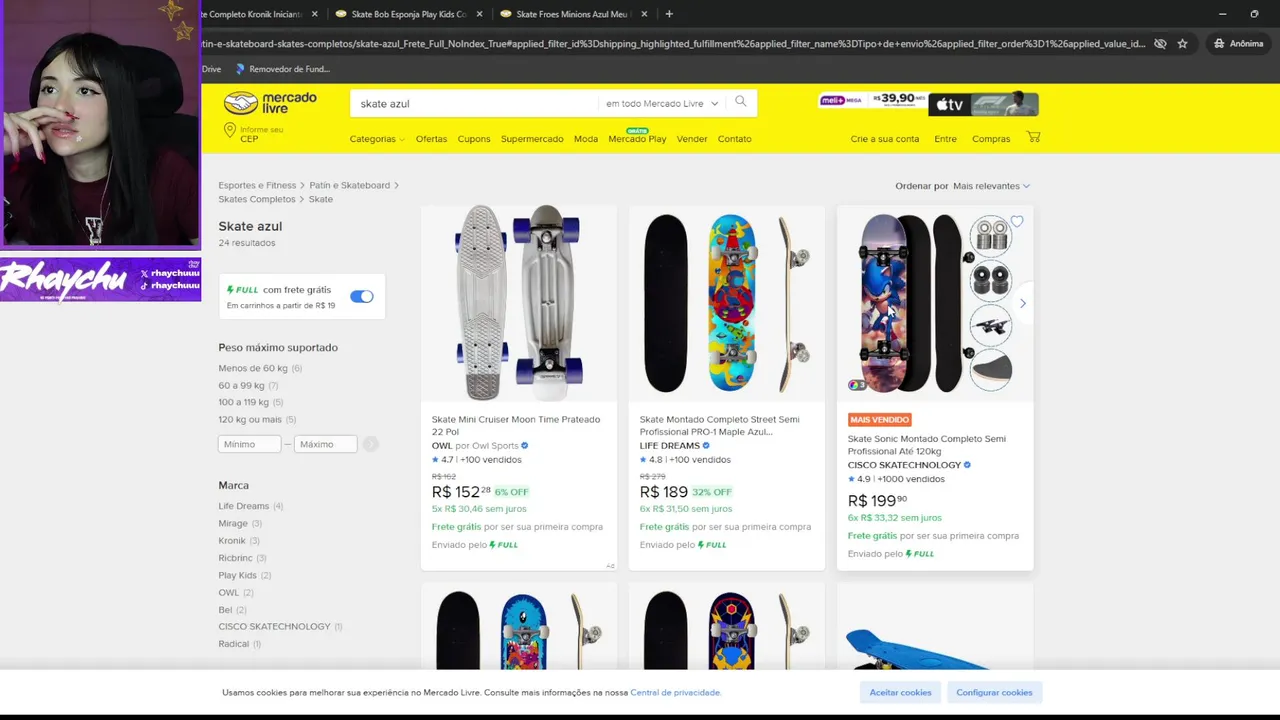
Task: Expand the Categorias menu
Action: (x=377, y=139)
